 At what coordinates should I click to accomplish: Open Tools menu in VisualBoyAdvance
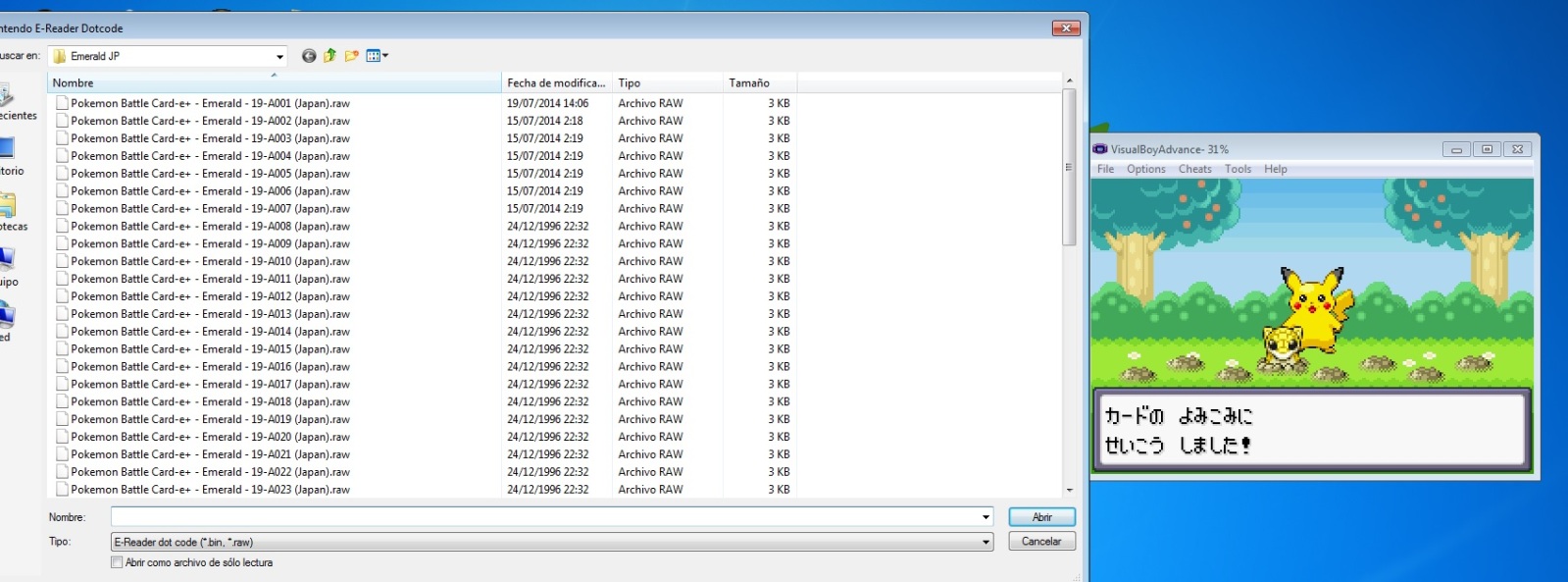(x=1238, y=169)
